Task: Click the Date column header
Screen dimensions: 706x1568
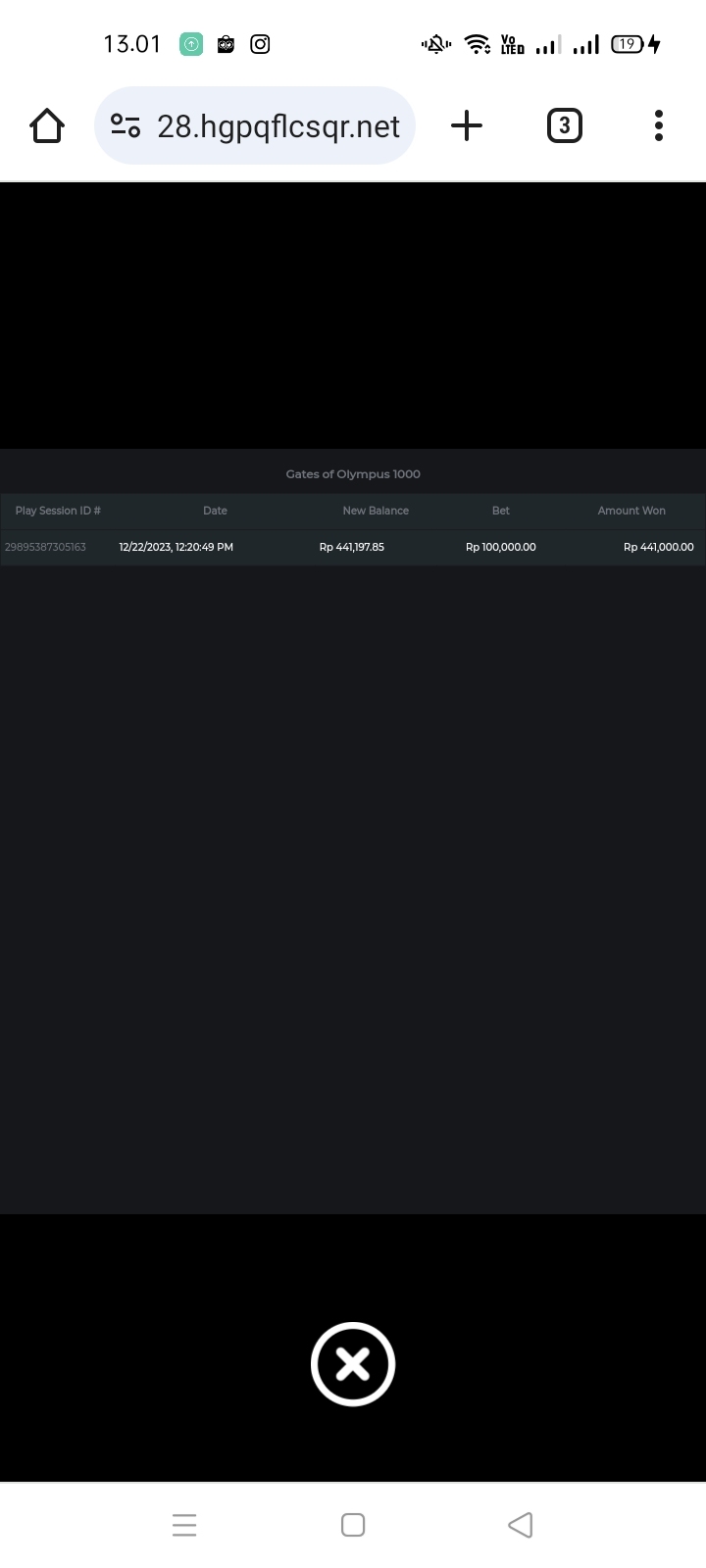Action: (x=215, y=511)
